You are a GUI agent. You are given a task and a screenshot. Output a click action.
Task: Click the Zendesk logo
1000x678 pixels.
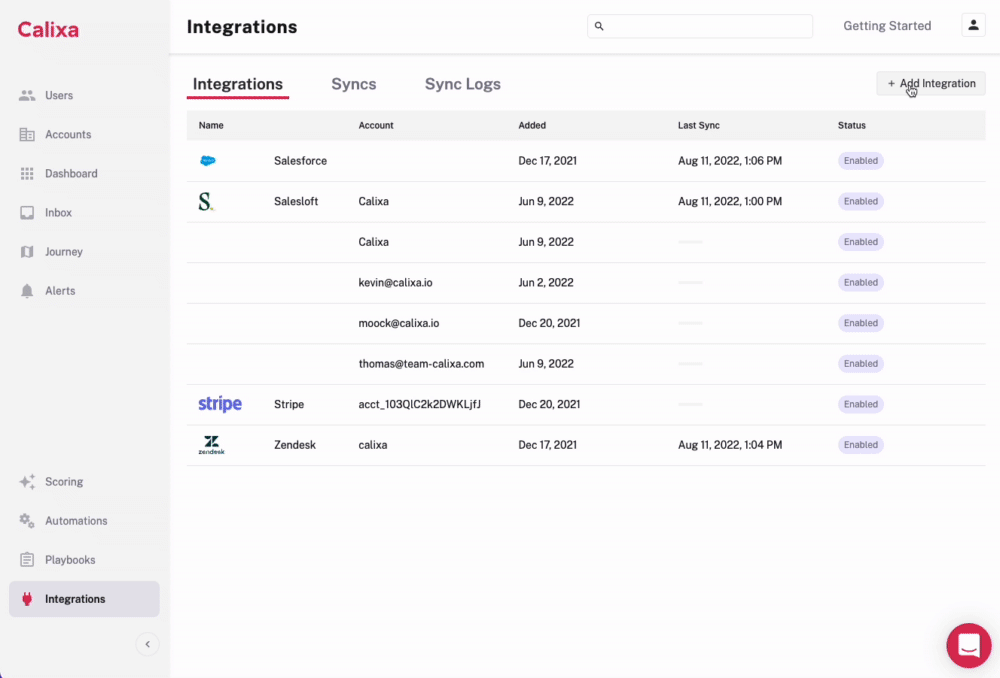click(211, 445)
